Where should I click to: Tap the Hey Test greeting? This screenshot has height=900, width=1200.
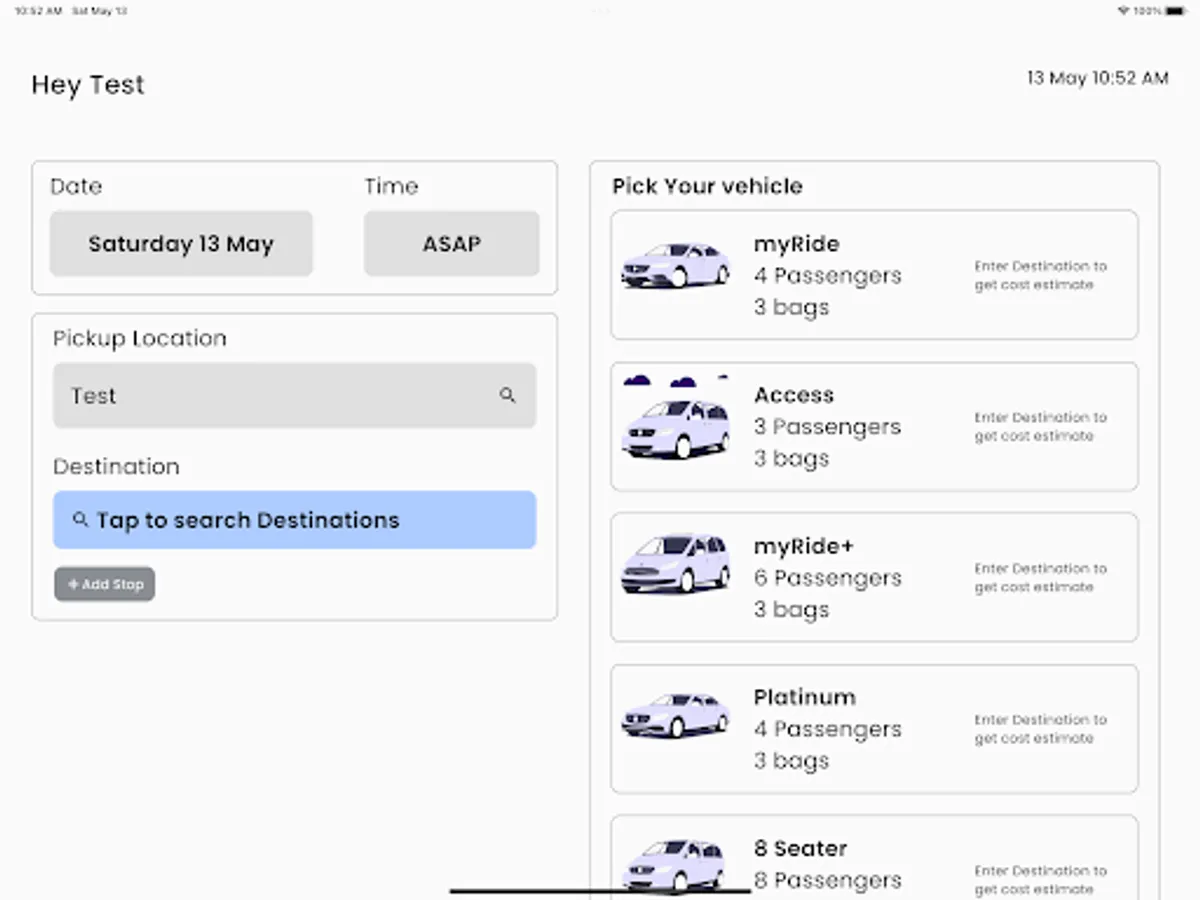88,85
